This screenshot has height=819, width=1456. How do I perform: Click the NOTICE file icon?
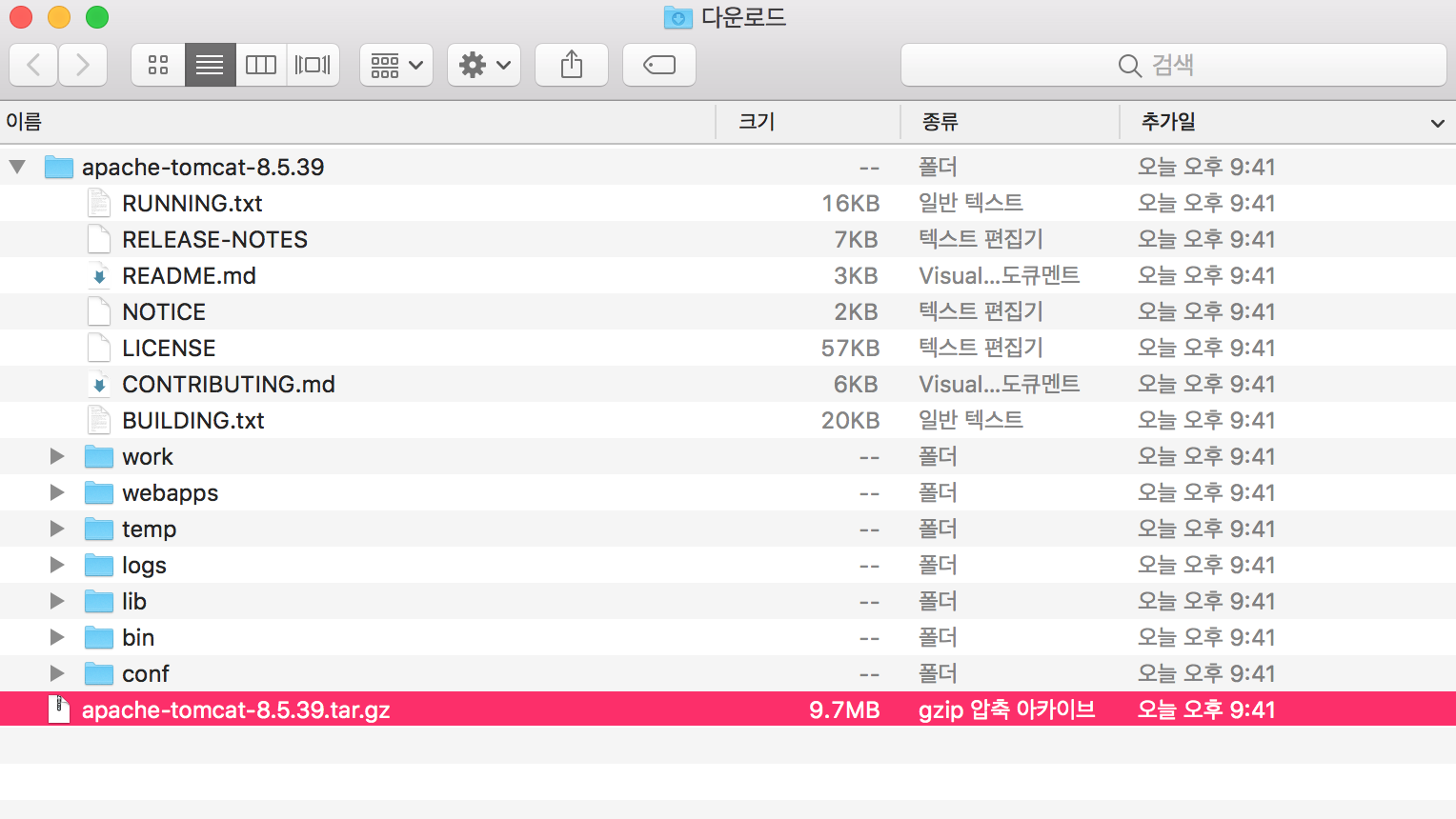(x=99, y=311)
